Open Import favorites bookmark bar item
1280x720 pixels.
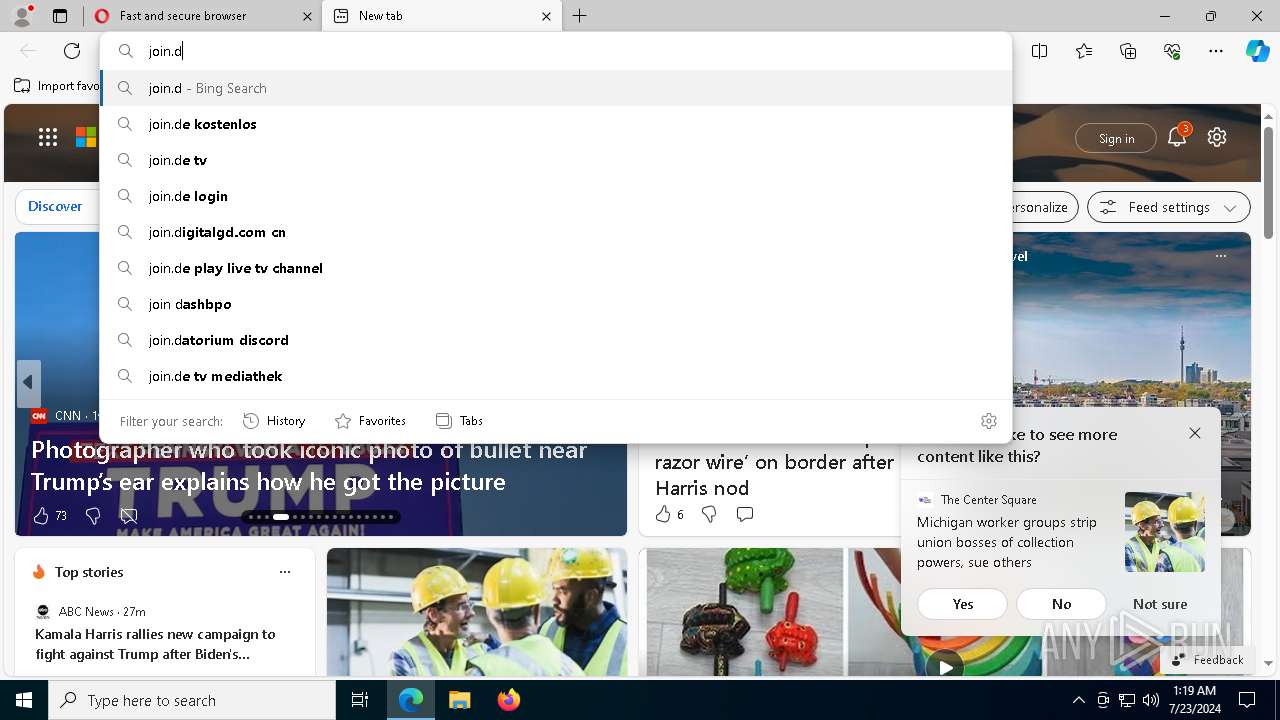(x=57, y=86)
